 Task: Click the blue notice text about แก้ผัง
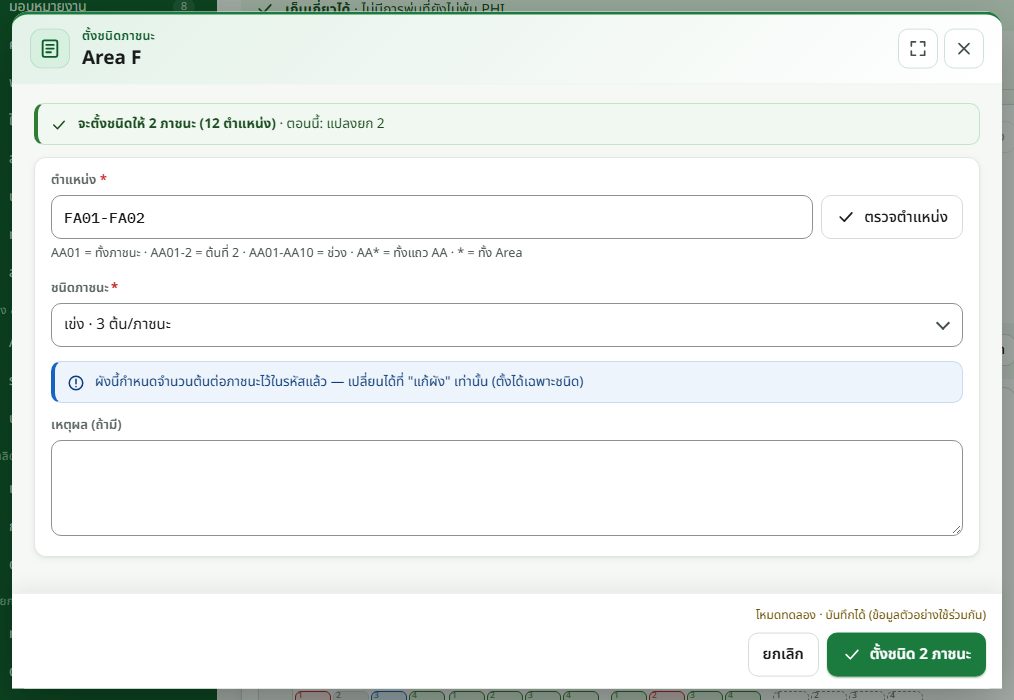click(340, 382)
